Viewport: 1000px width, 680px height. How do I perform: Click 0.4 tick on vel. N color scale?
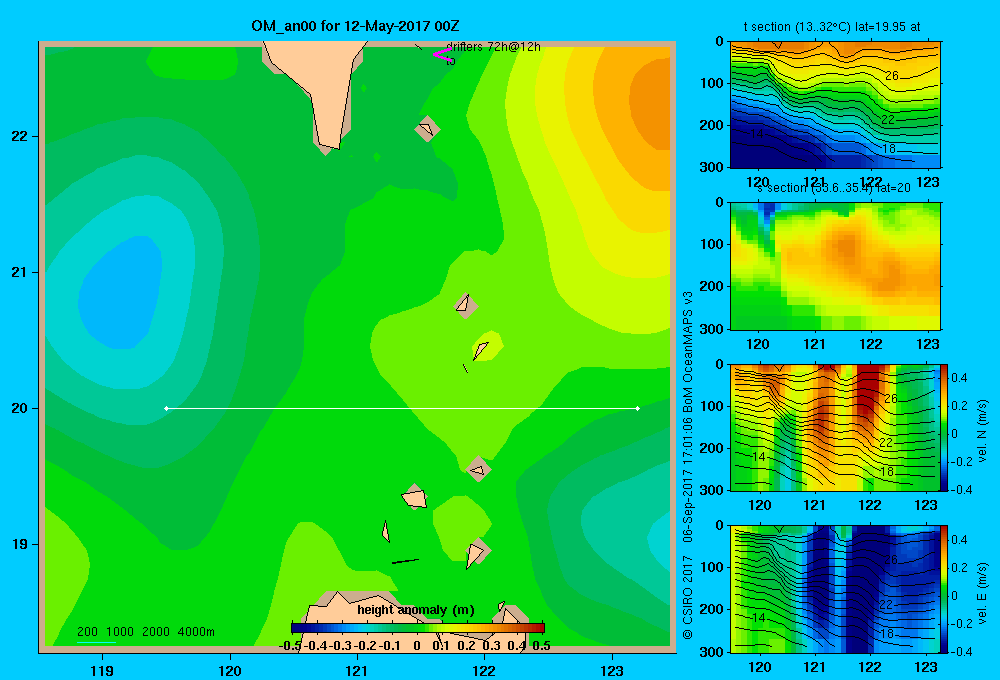tap(959, 378)
